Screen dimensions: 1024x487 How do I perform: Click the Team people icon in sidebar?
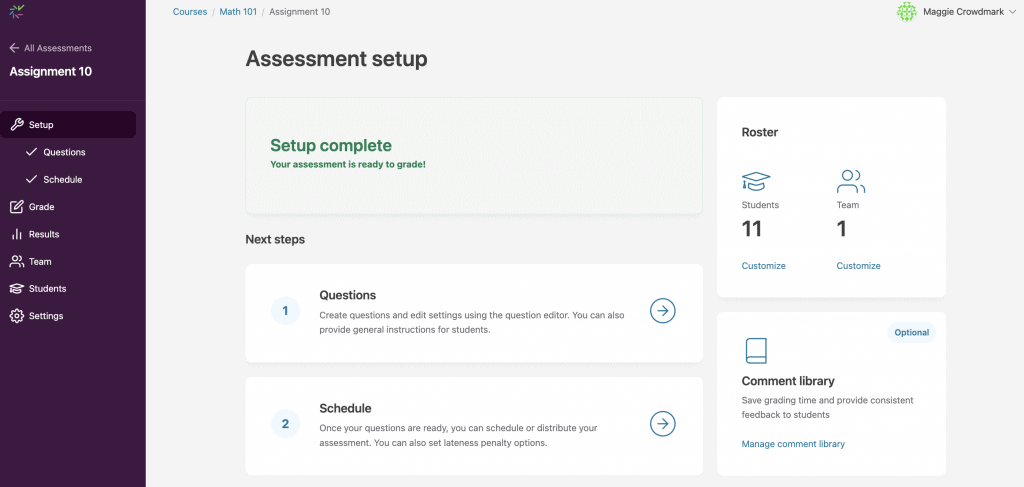click(x=16, y=262)
